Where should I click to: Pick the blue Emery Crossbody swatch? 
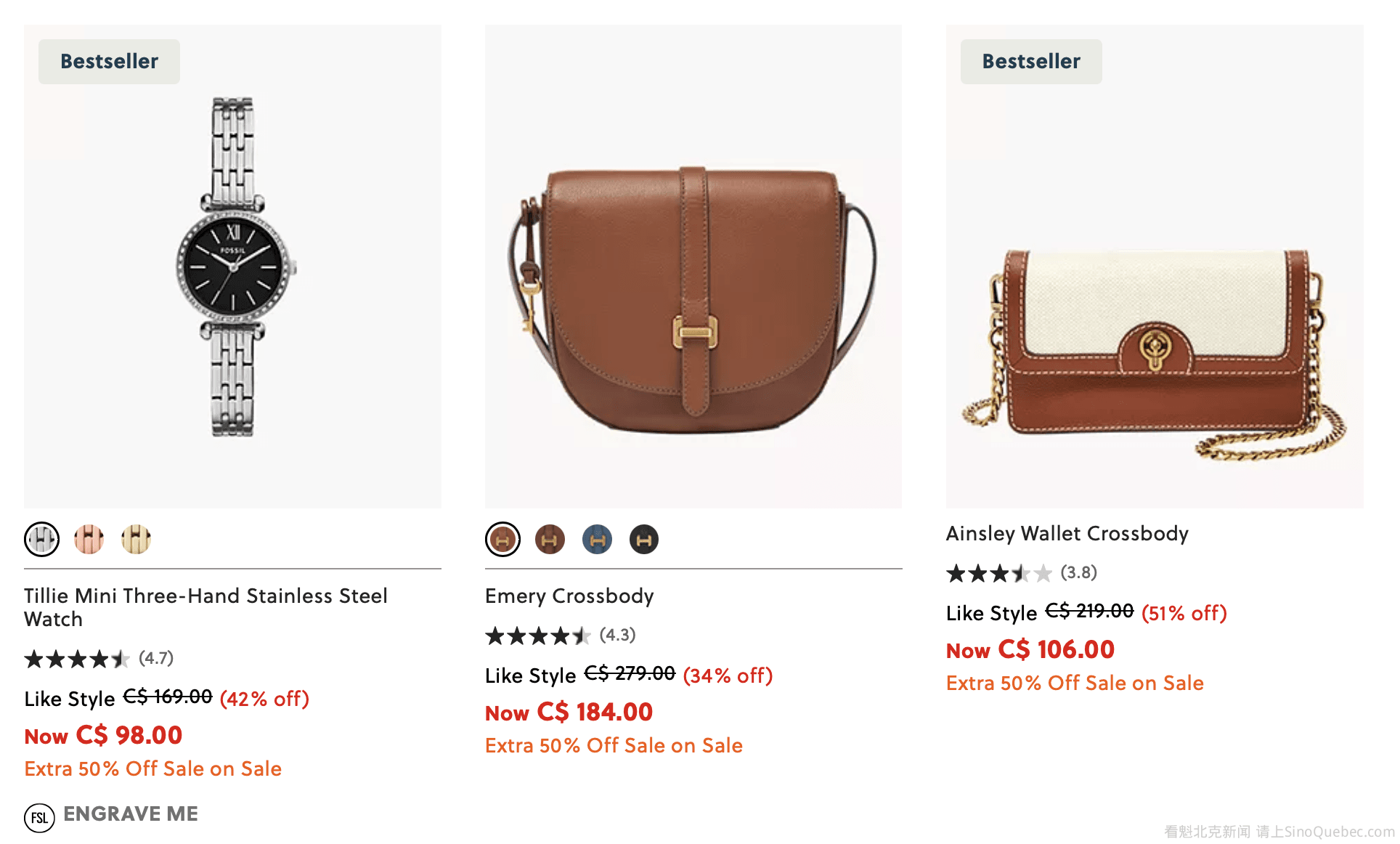tap(597, 539)
